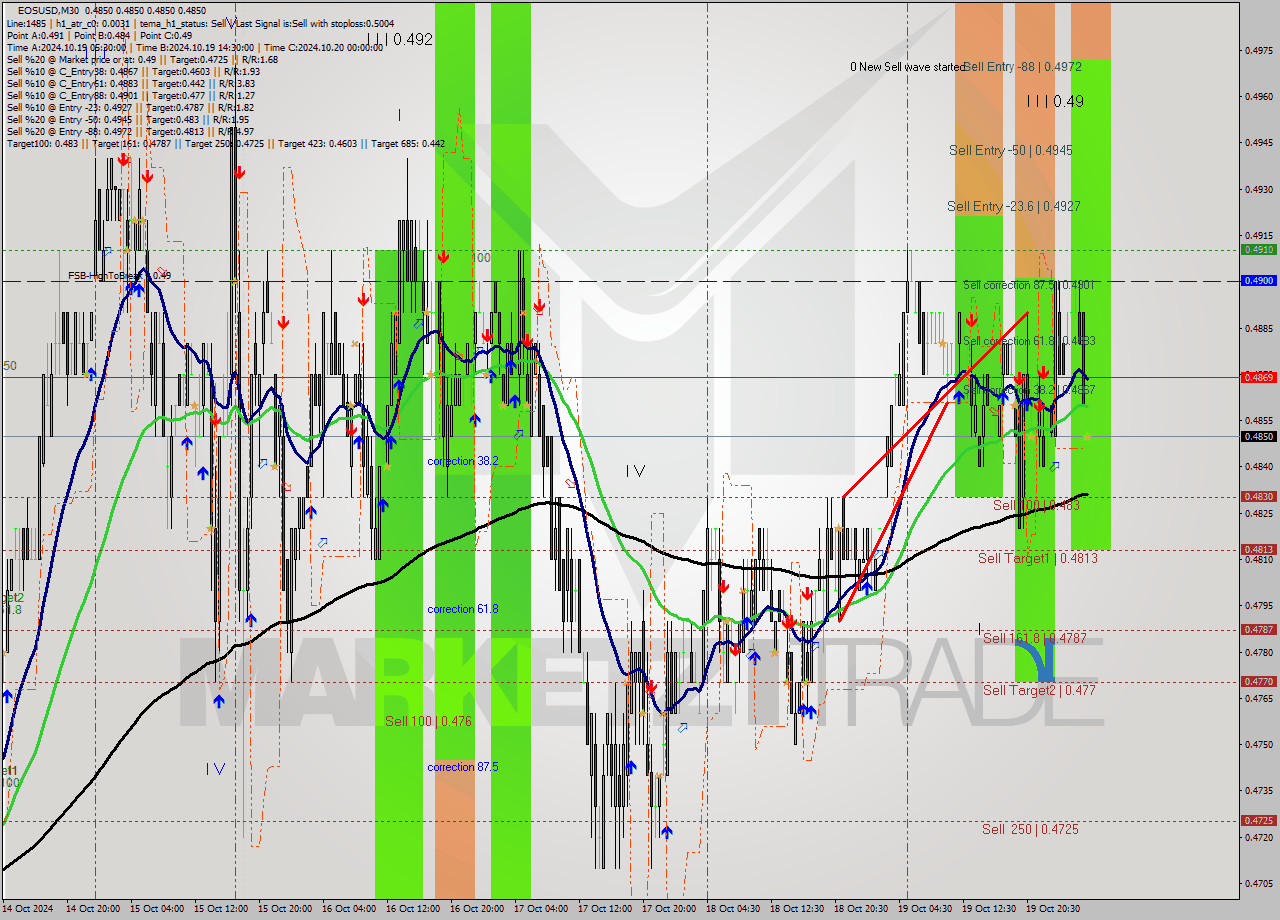This screenshot has width=1280, height=920.
Task: Click the 0.4975 price axis value
Action: pos(1258,50)
